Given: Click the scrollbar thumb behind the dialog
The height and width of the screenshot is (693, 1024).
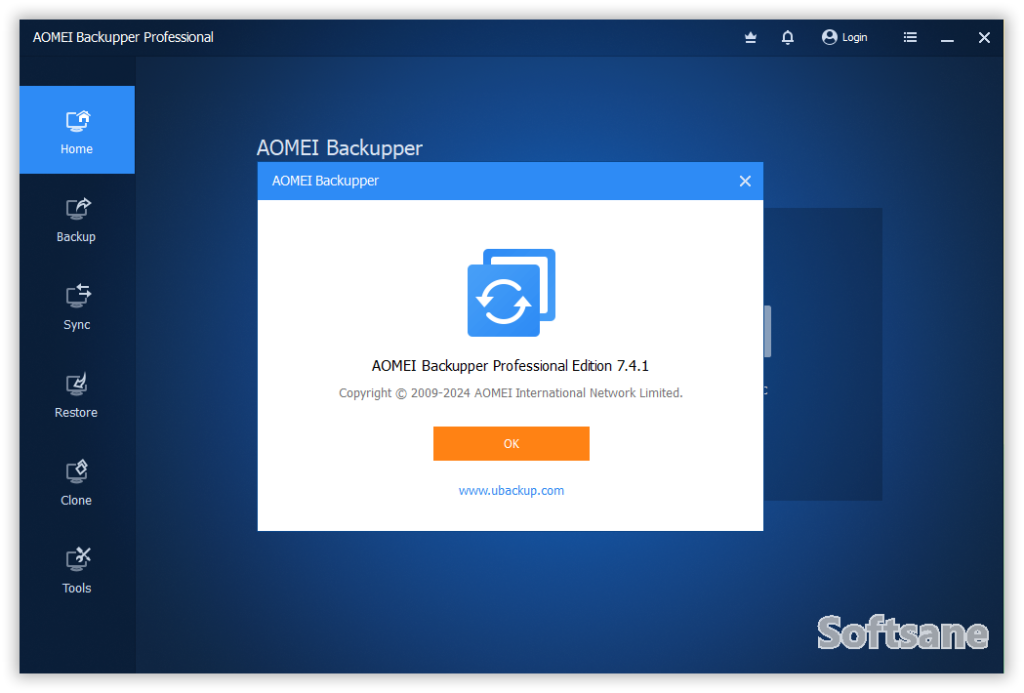Looking at the screenshot, I should pyautogui.click(x=767, y=331).
